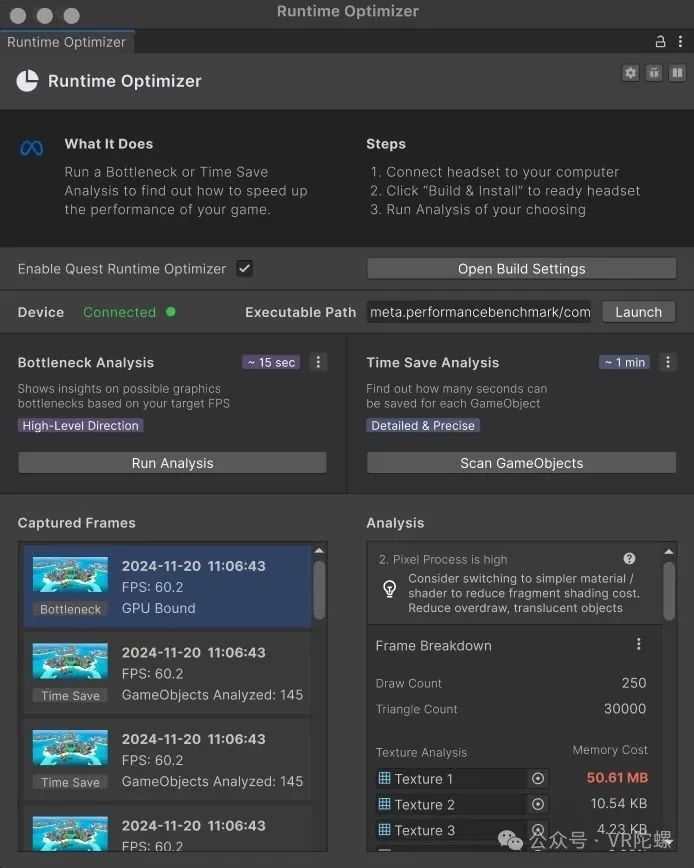Open the Frame Breakdown three-dot options menu
694x868 pixels.
point(639,644)
